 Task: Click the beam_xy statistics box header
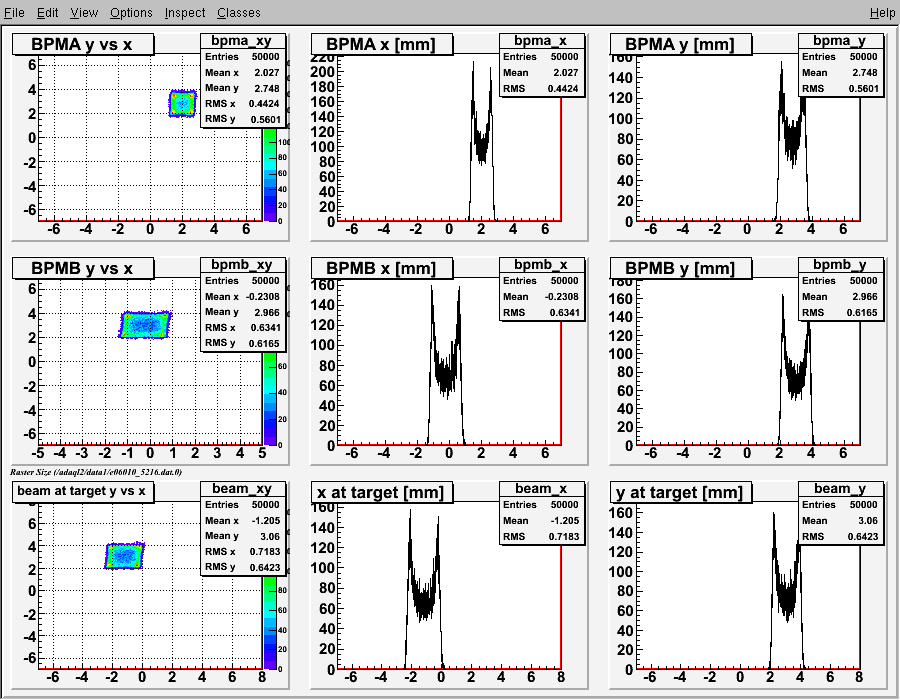point(242,488)
